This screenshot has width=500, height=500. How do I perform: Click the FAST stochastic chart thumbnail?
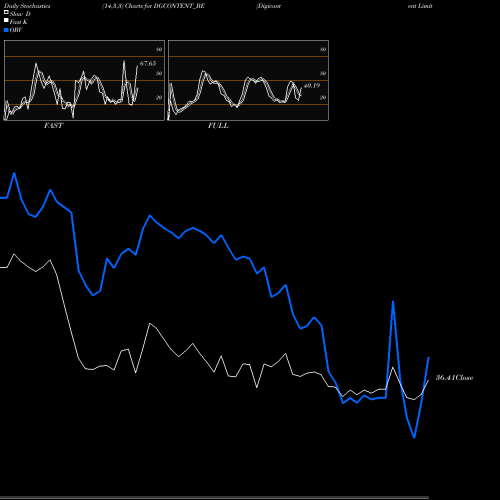click(x=84, y=80)
